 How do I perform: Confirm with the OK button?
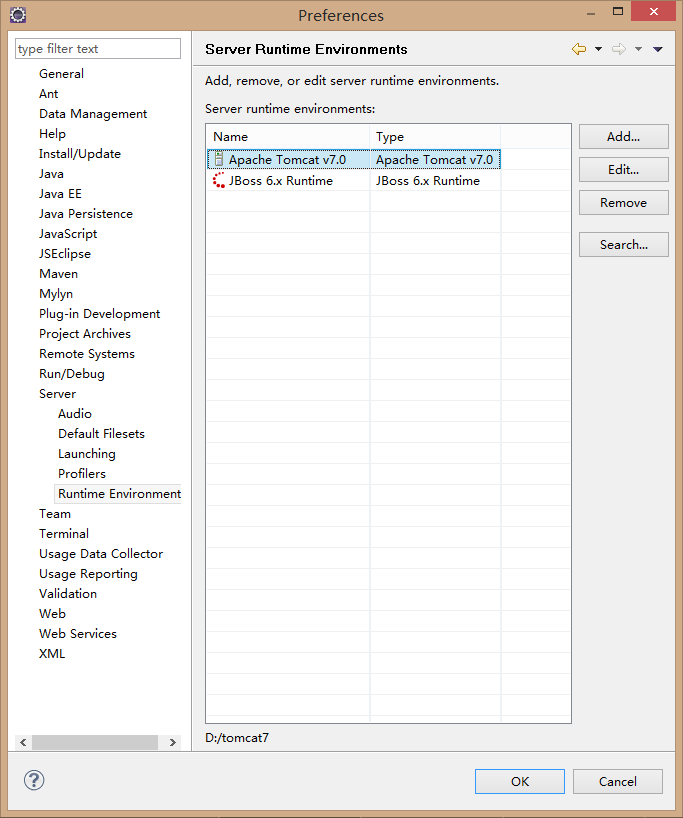pyautogui.click(x=519, y=782)
